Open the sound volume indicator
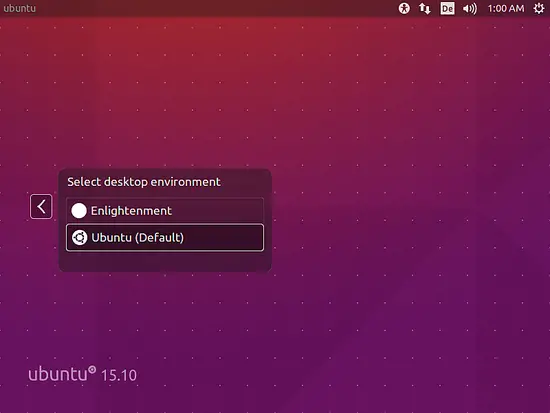Viewport: 550px width, 413px height. (x=470, y=8)
